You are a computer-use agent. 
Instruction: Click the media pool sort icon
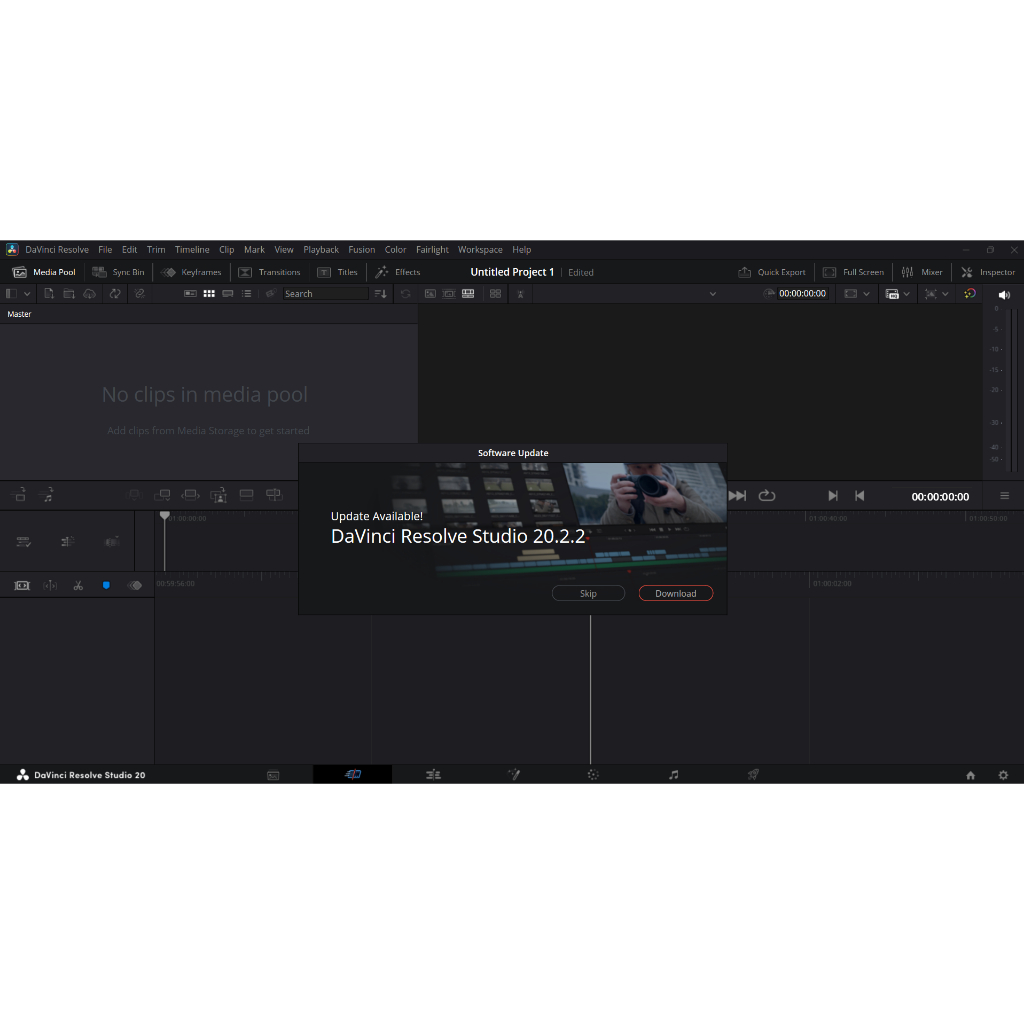click(380, 294)
